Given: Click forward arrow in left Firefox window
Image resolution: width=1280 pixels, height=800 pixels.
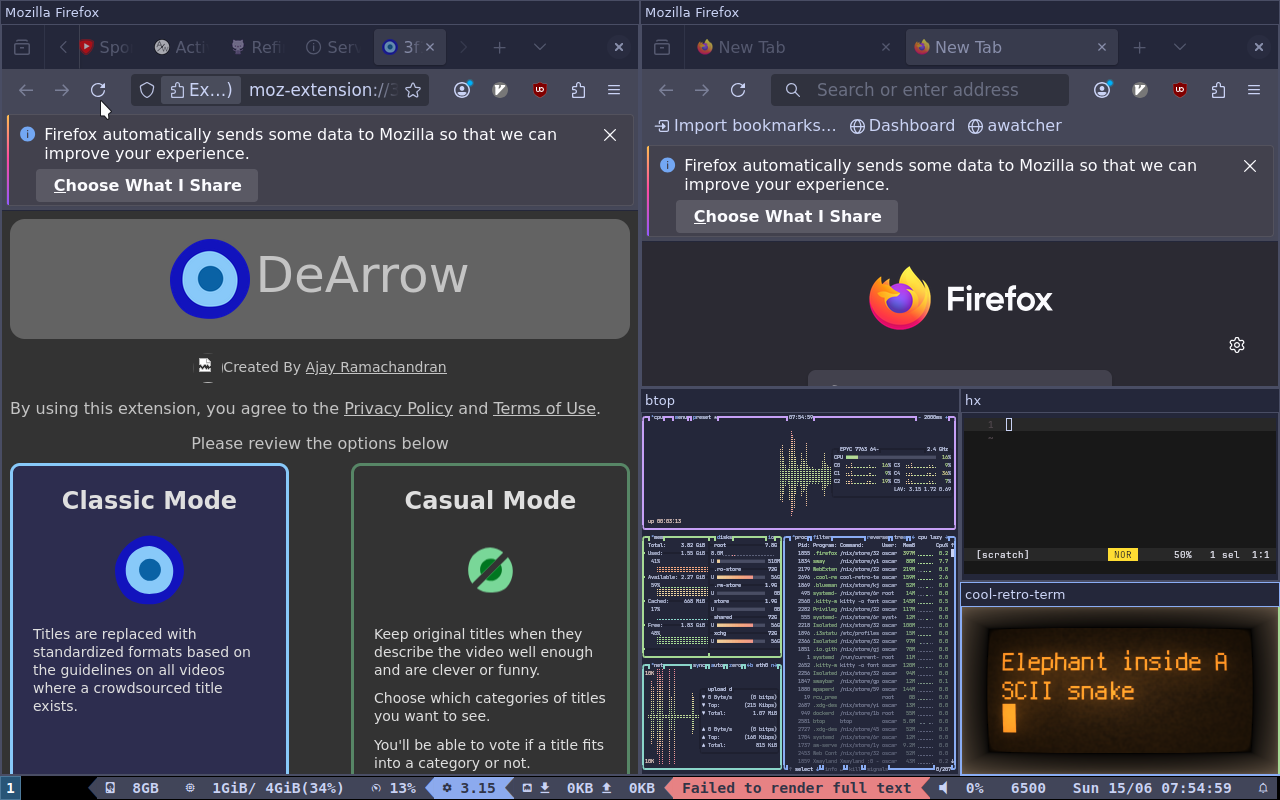Looking at the screenshot, I should [62, 90].
